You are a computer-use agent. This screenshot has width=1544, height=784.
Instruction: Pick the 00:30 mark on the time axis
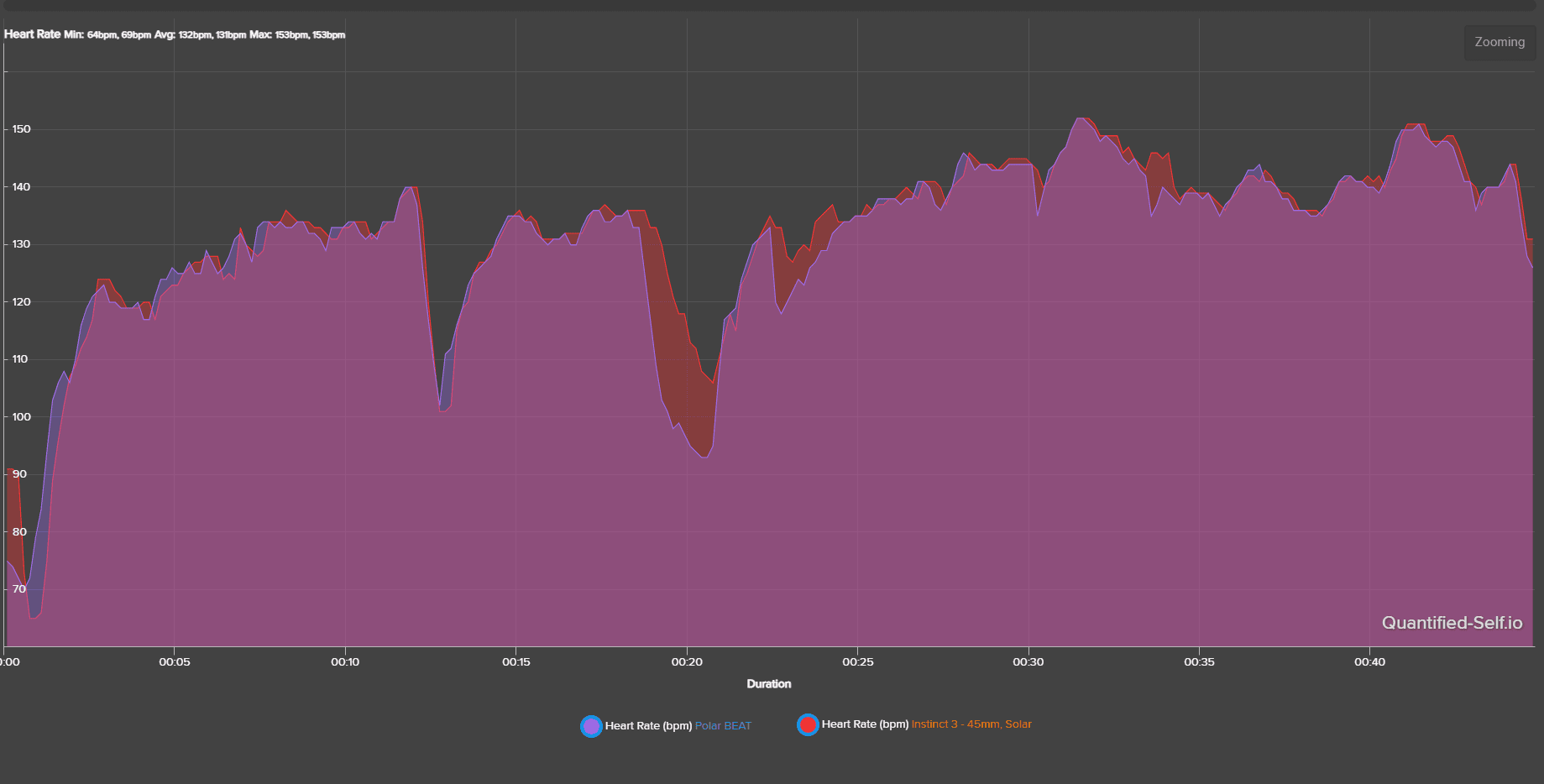coord(1028,662)
